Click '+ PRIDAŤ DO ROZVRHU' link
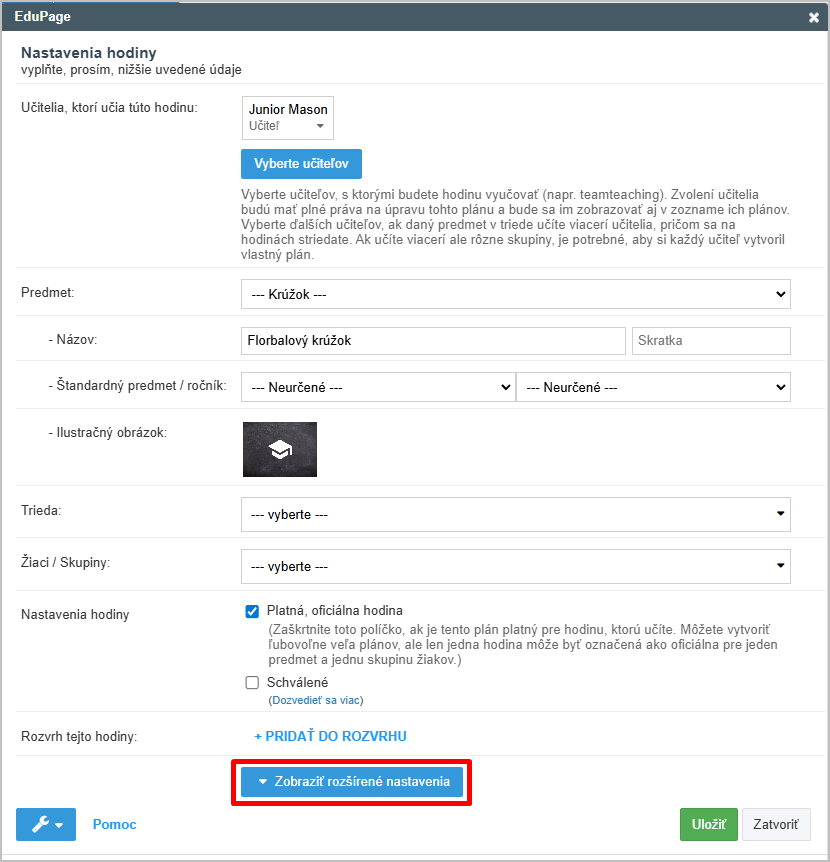Screen dimensions: 830x862 330,737
